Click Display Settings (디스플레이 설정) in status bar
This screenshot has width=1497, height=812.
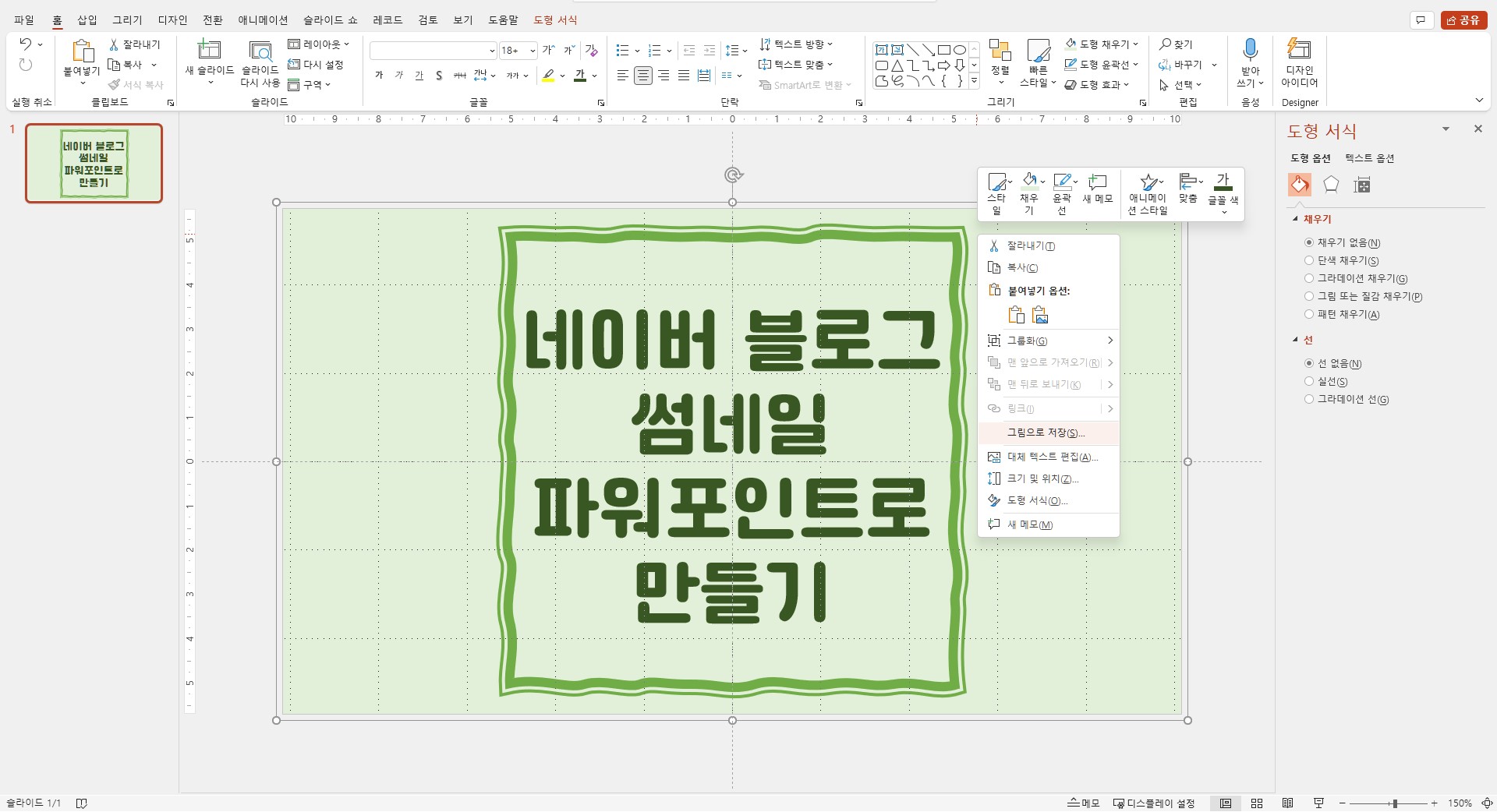point(1154,803)
